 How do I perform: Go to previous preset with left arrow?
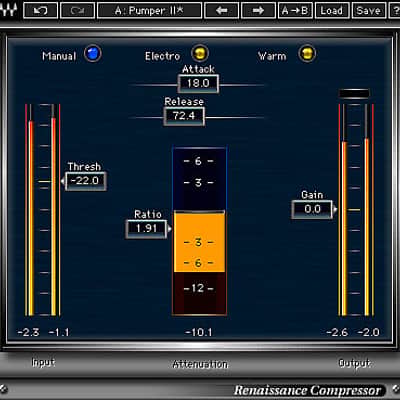click(222, 10)
